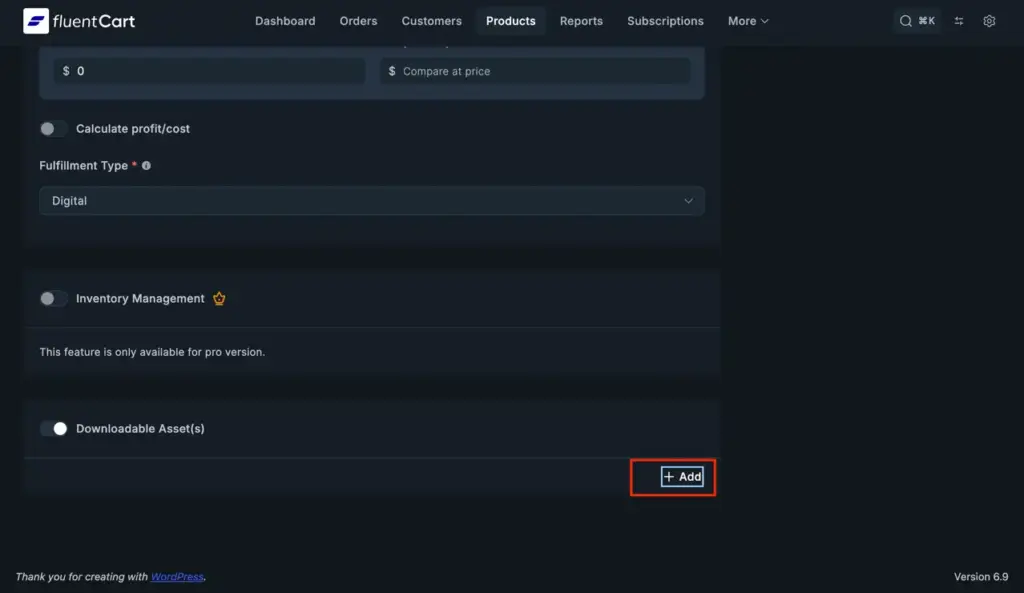Viewport: 1024px width, 593px height.
Task: Open the Fulfillment Type dropdown showing Digital
Action: coord(371,201)
